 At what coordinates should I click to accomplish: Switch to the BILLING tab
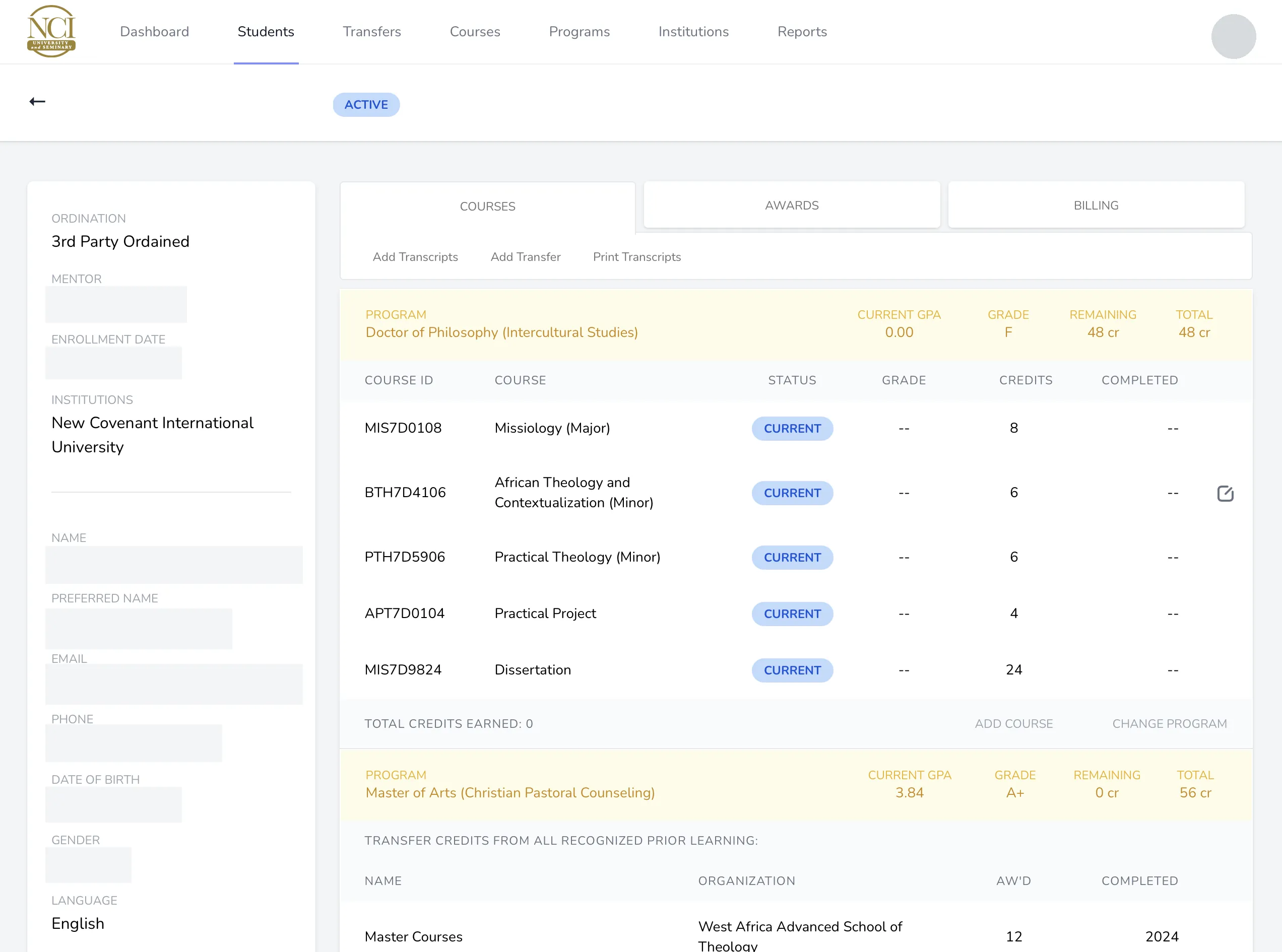point(1096,205)
